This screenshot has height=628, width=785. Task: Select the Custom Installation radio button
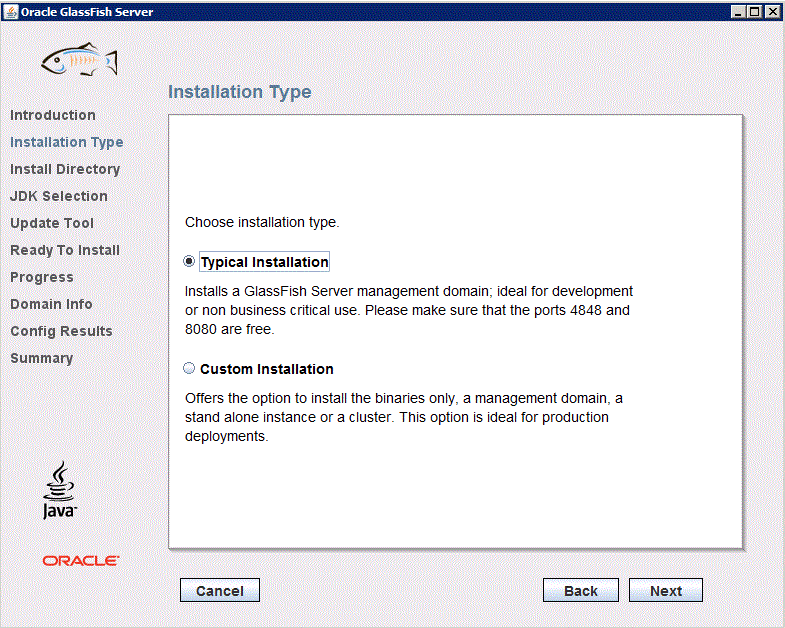(x=189, y=369)
